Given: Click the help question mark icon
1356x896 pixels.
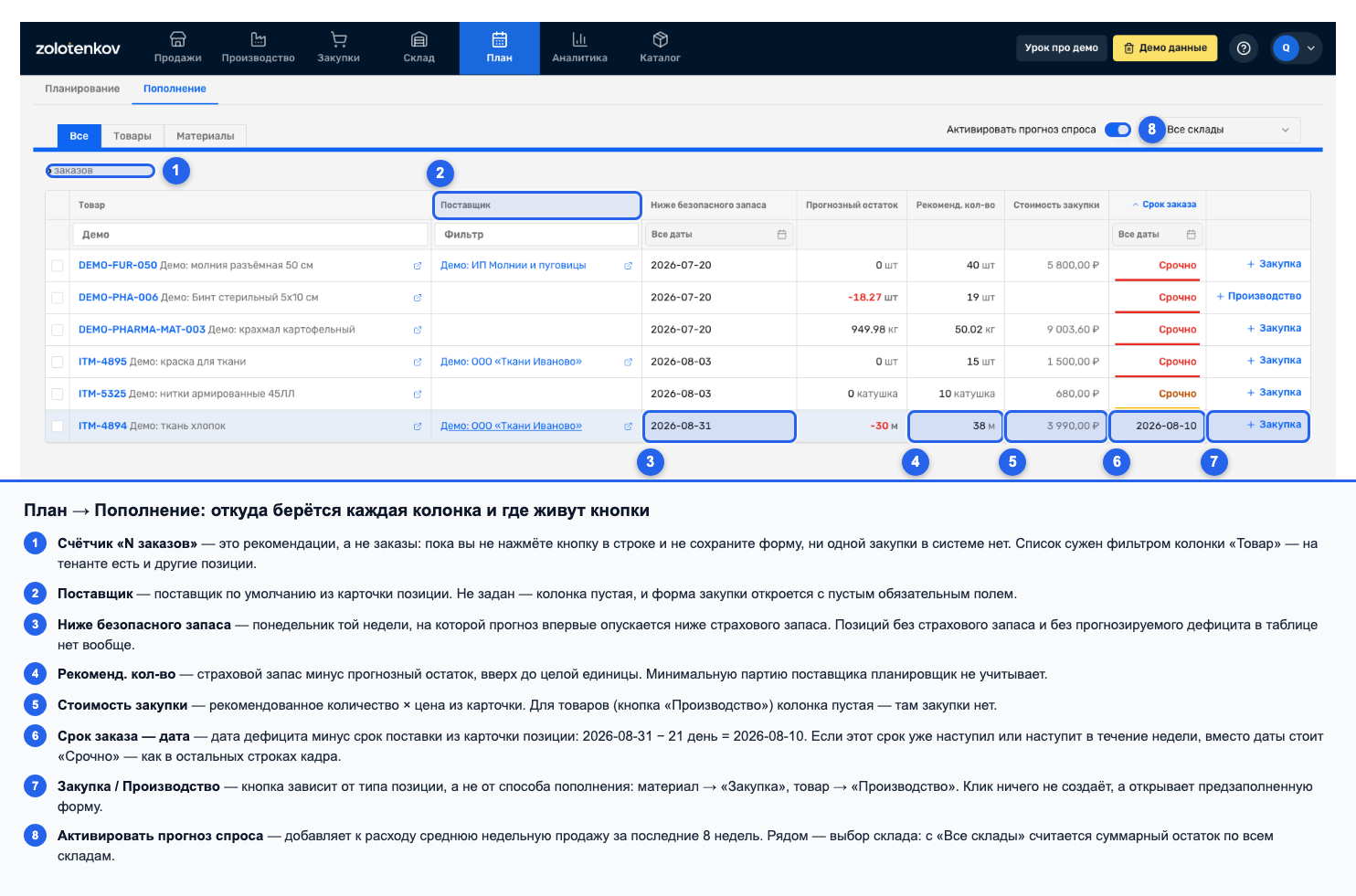Looking at the screenshot, I should coord(1244,48).
